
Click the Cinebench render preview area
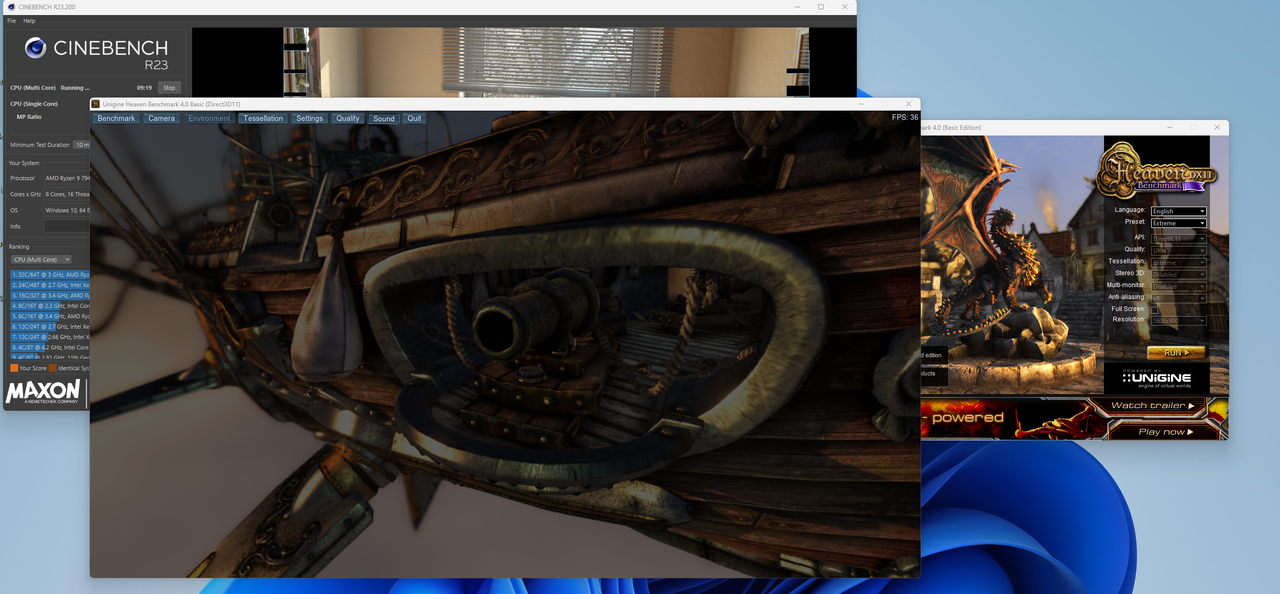(523, 62)
